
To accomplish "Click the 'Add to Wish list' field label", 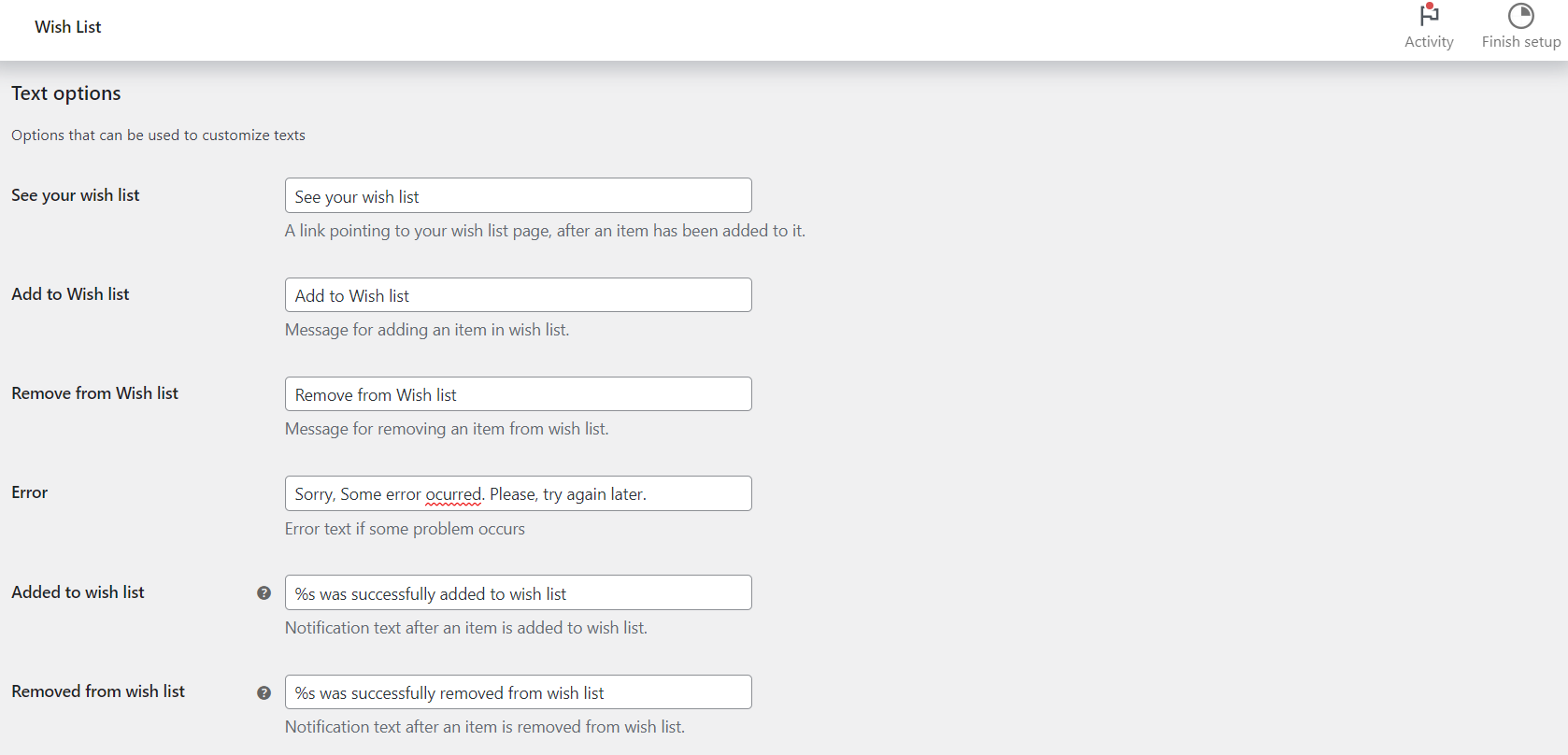I will point(70,294).
